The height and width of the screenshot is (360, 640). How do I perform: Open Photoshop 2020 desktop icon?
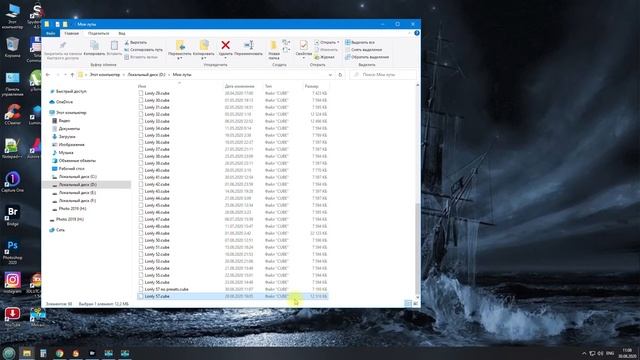[13, 252]
